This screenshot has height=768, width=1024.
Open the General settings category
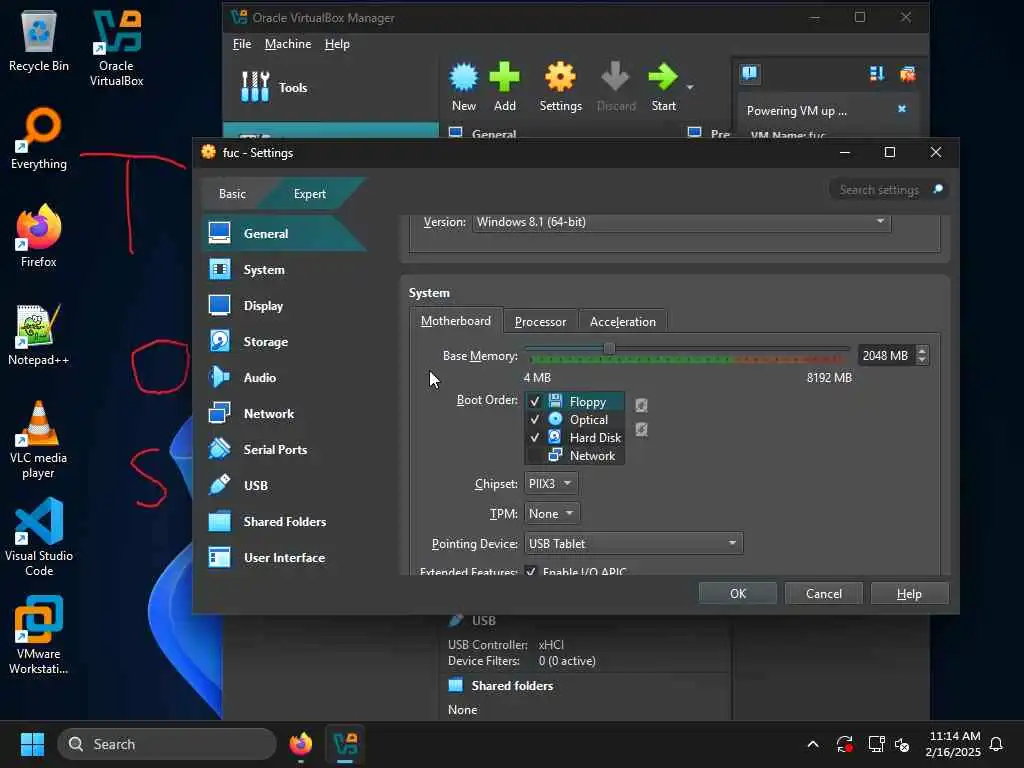(282, 233)
